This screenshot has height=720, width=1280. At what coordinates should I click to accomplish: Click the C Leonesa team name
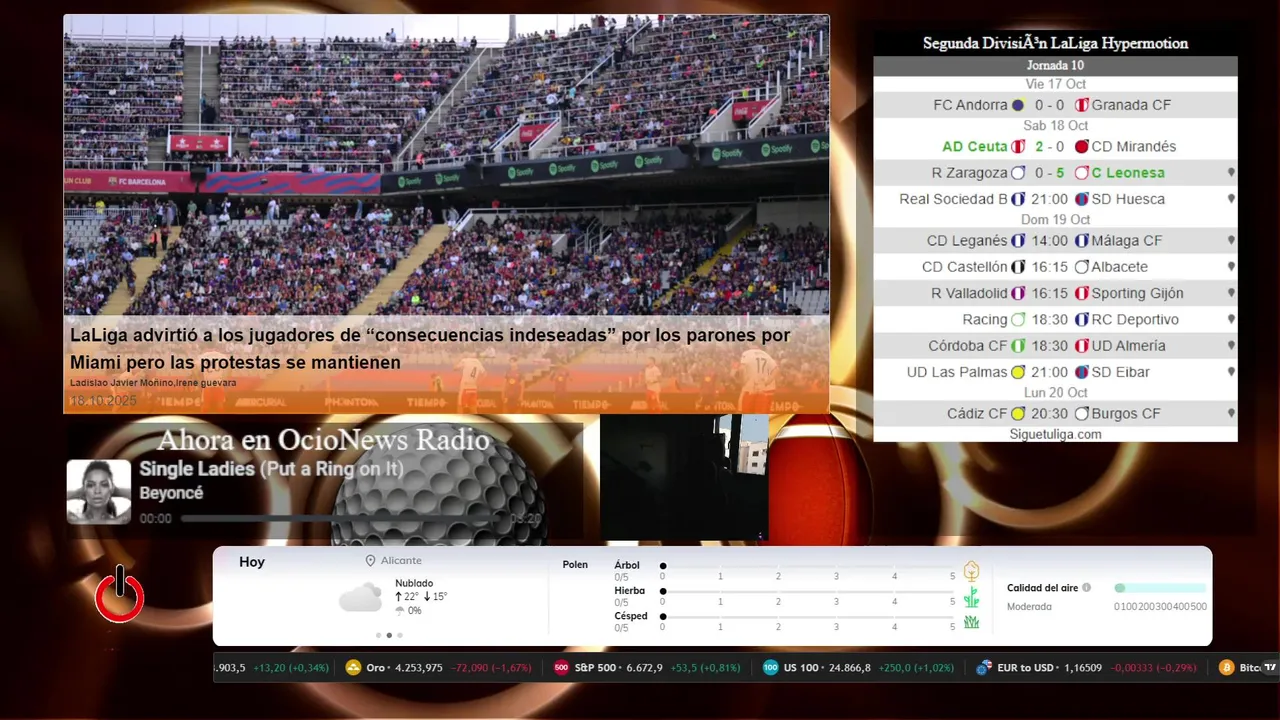click(x=1128, y=173)
